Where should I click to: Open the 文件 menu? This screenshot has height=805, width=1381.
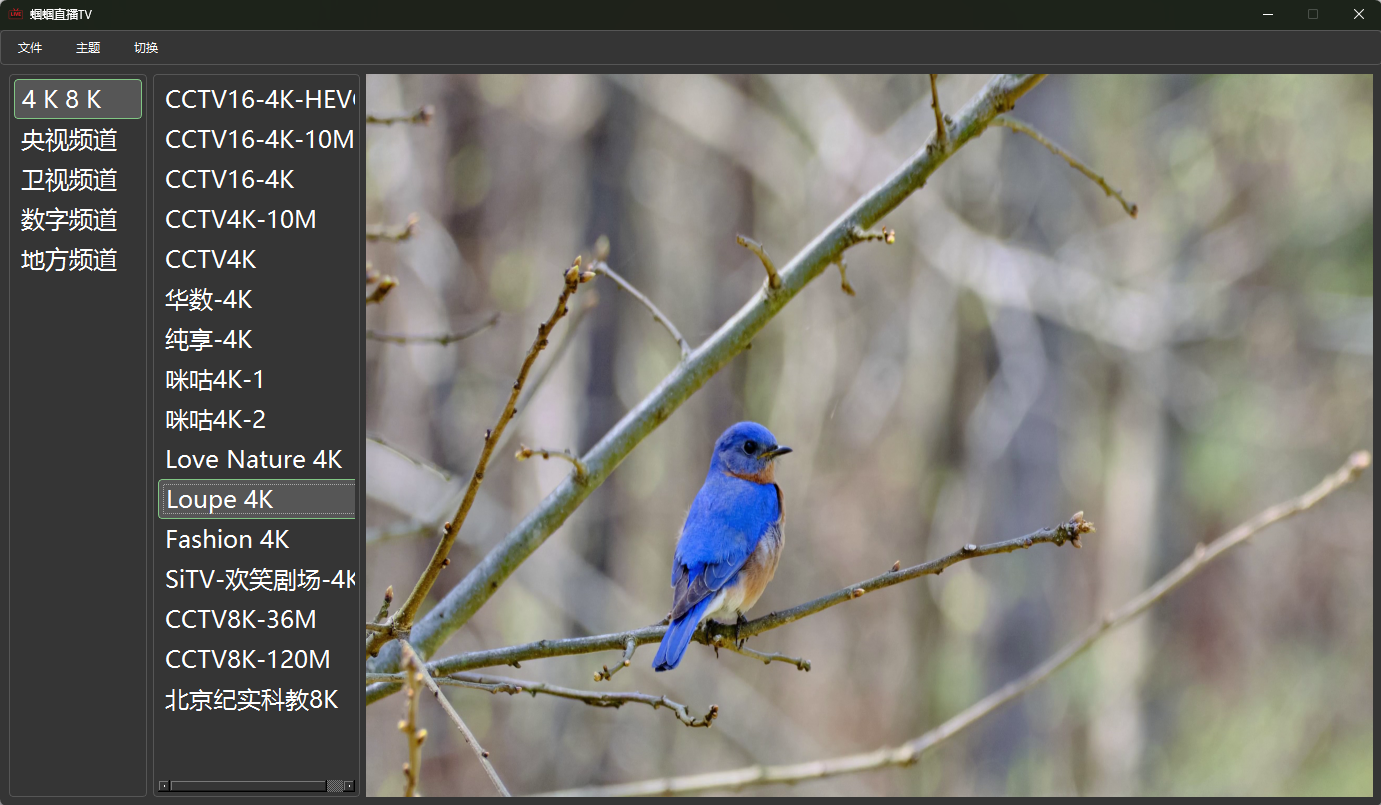30,48
